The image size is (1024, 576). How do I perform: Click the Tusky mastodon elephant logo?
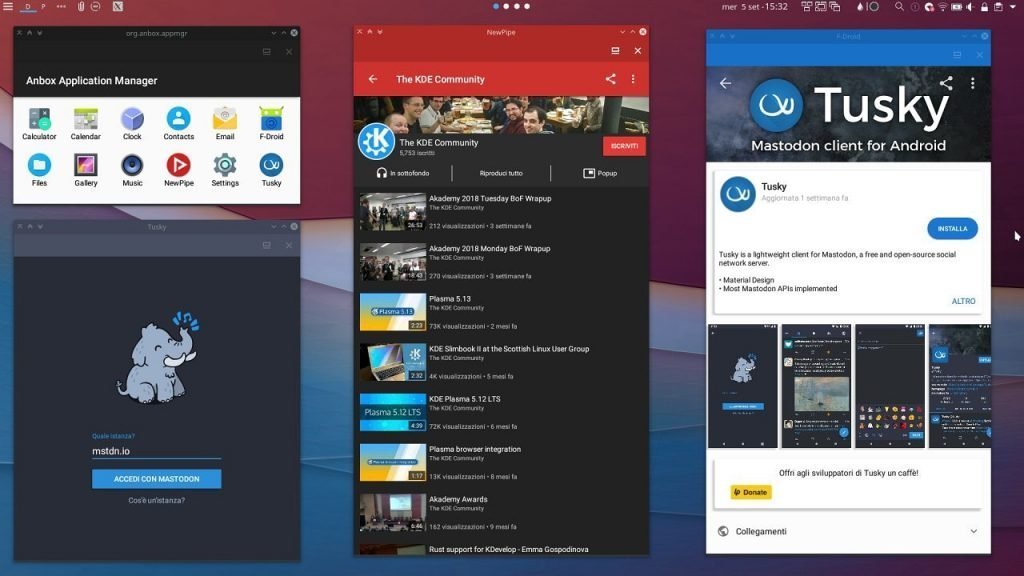pyautogui.click(x=157, y=358)
